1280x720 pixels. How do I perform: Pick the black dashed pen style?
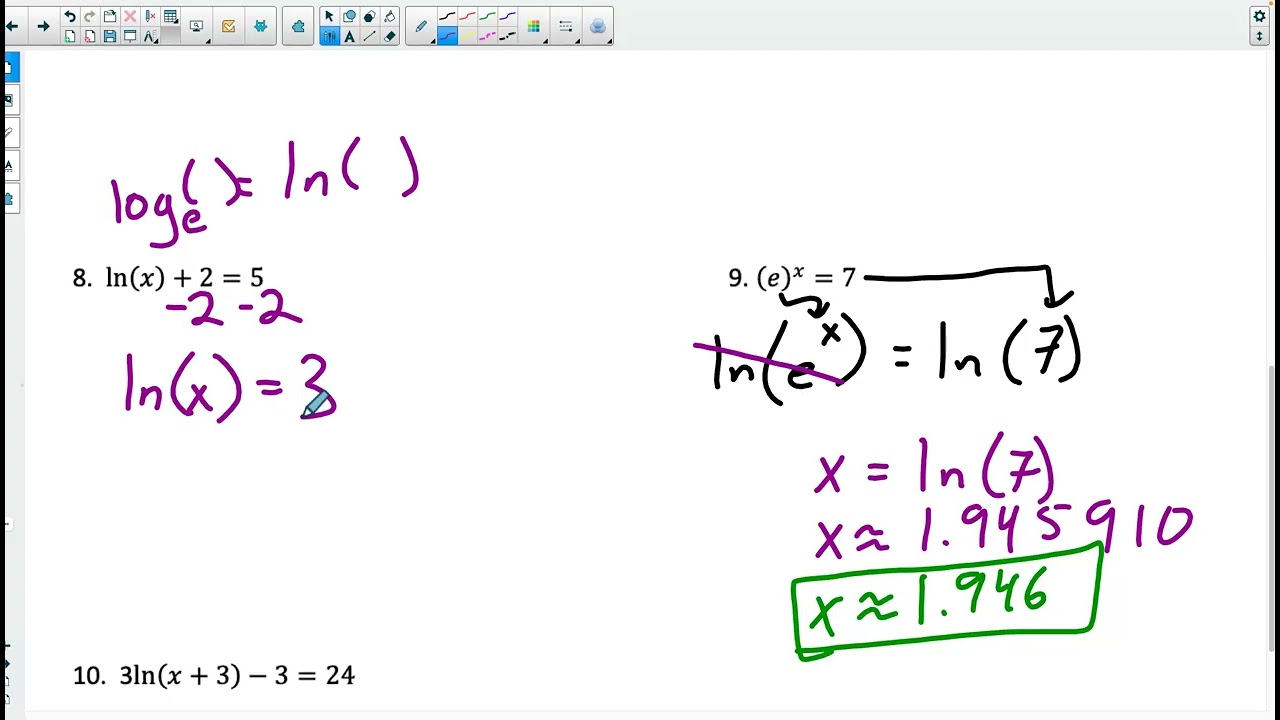[x=507, y=36]
